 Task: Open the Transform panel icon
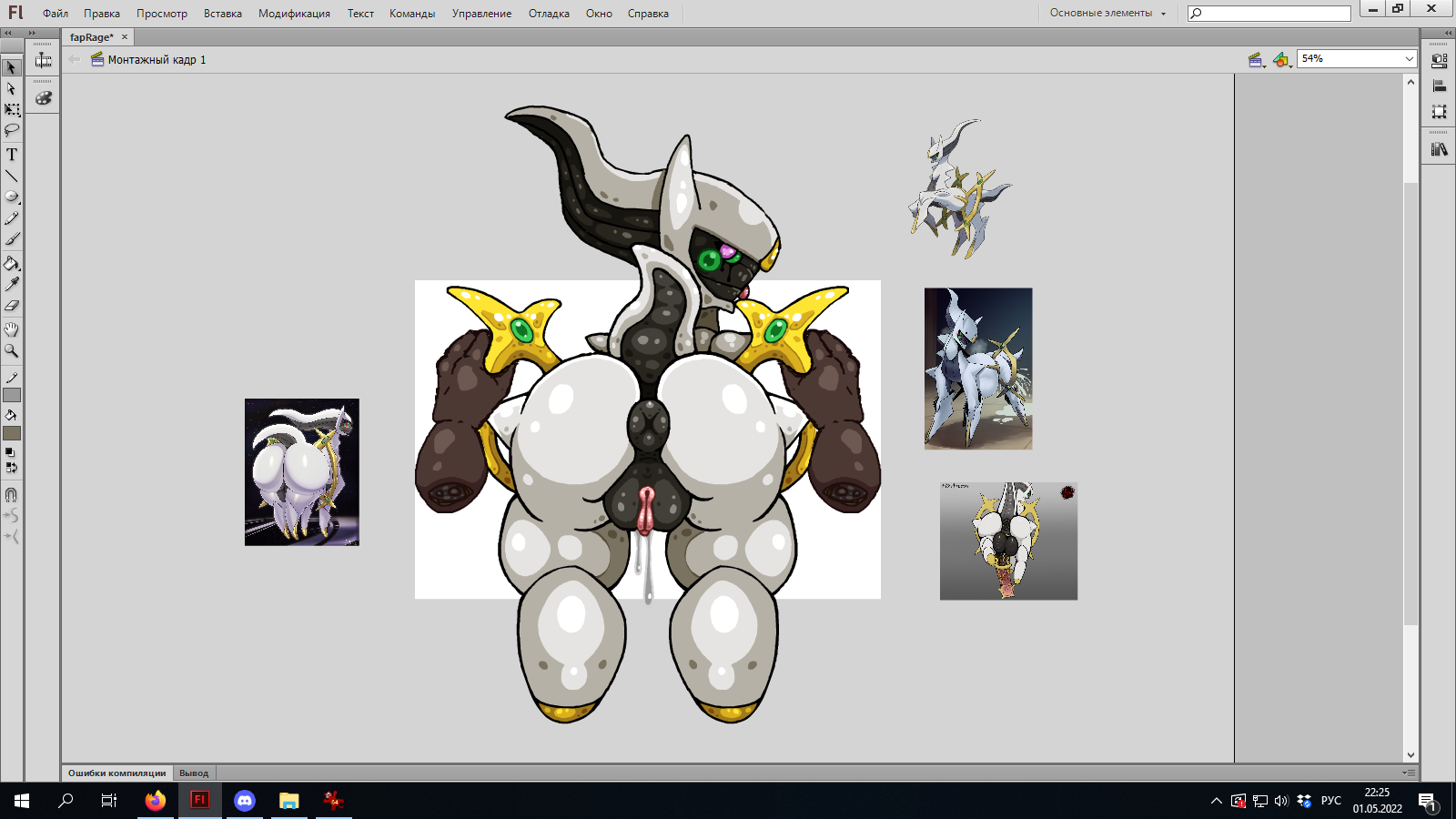pyautogui.click(x=1440, y=112)
